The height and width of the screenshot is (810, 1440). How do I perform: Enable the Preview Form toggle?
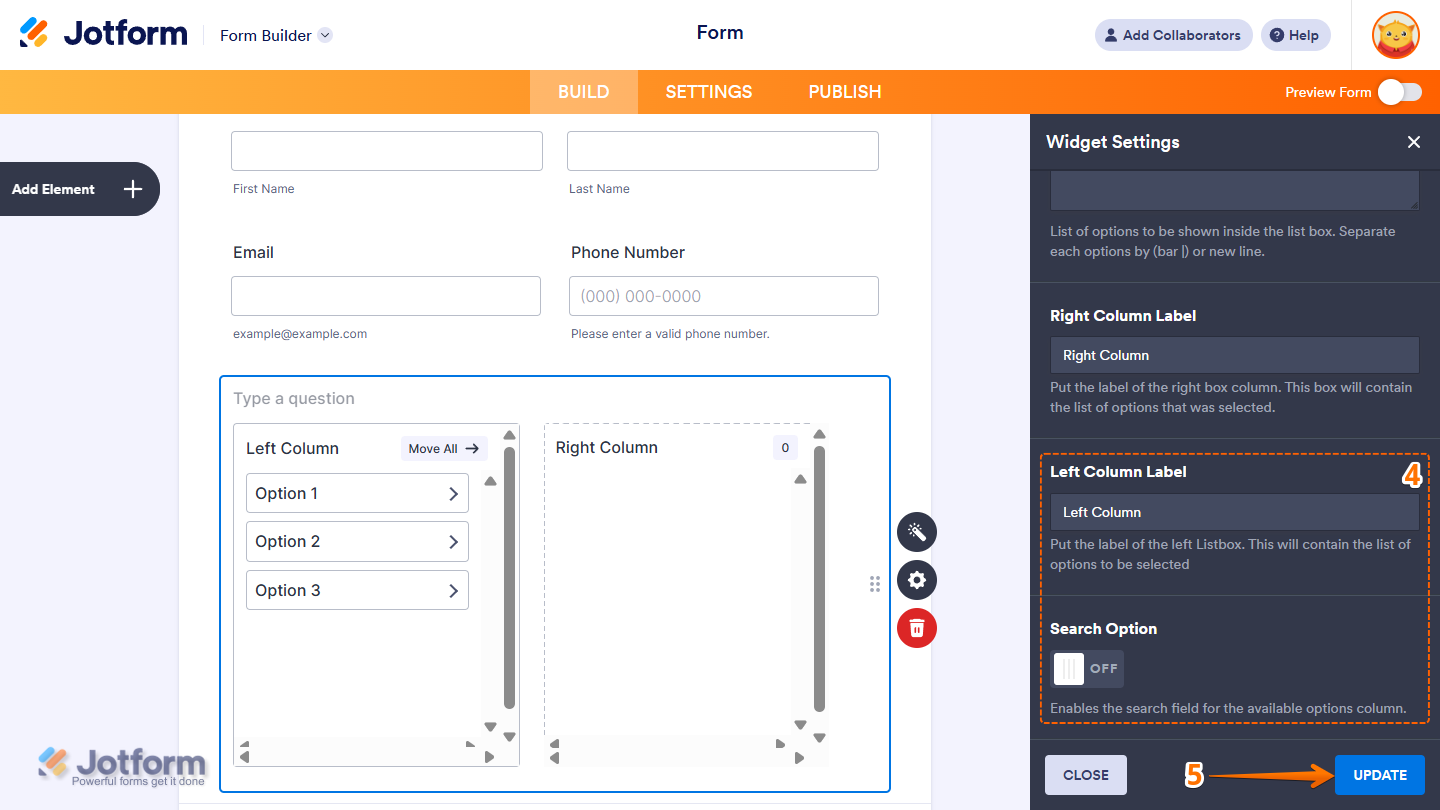pyautogui.click(x=1399, y=91)
